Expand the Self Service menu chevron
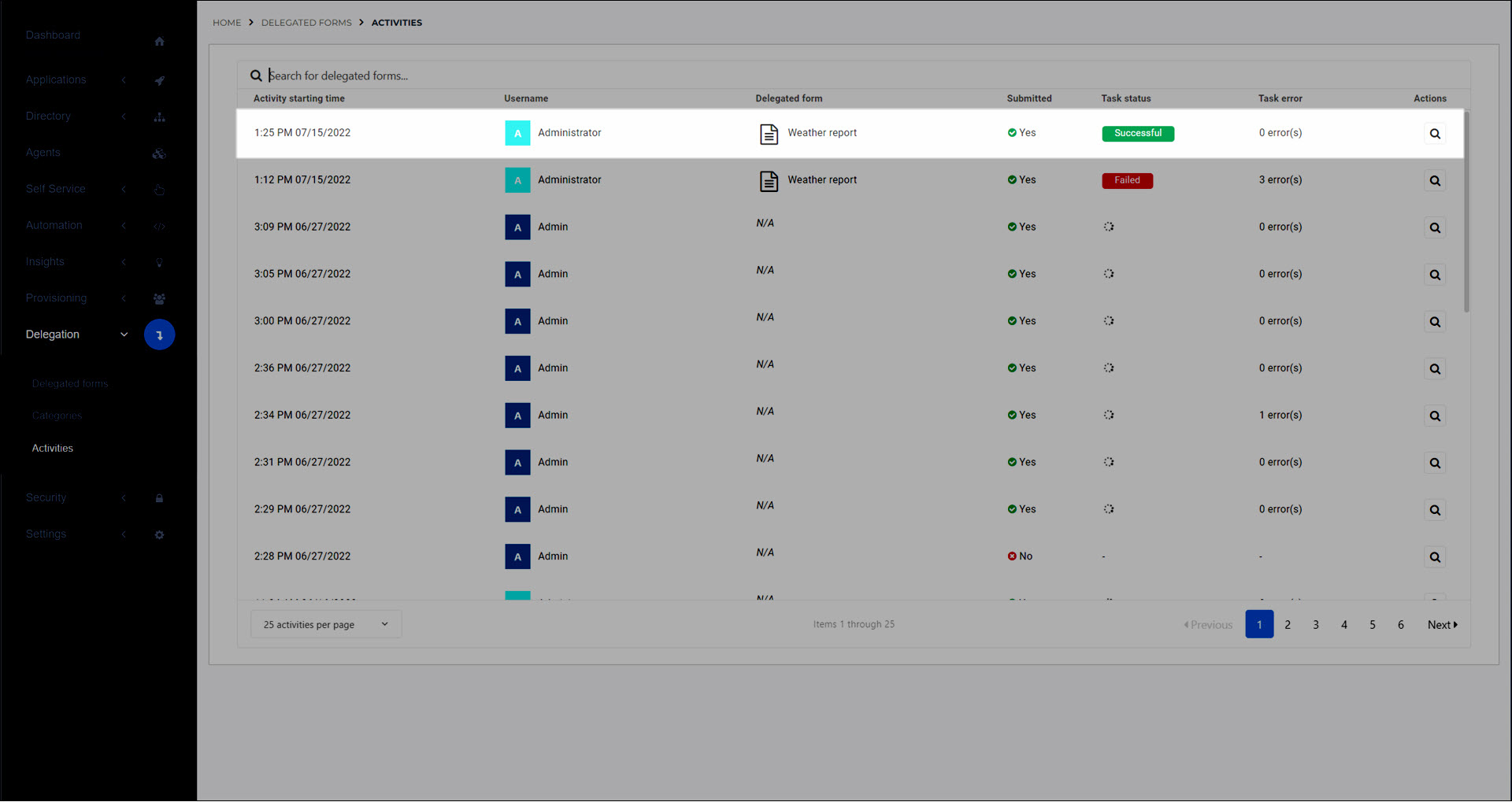Image resolution: width=1512 pixels, height=802 pixels. 124,190
